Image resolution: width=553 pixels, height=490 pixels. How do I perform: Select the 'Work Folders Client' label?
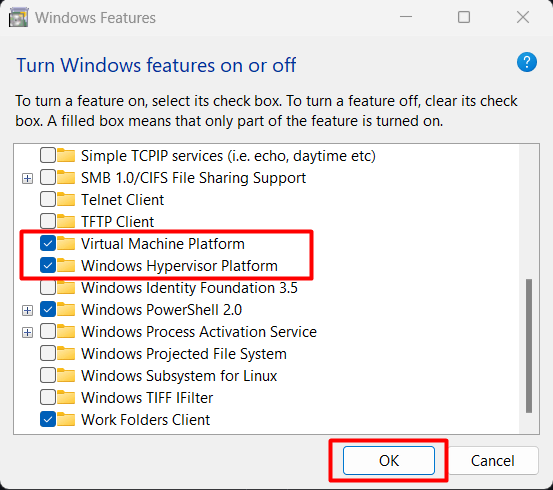145,420
